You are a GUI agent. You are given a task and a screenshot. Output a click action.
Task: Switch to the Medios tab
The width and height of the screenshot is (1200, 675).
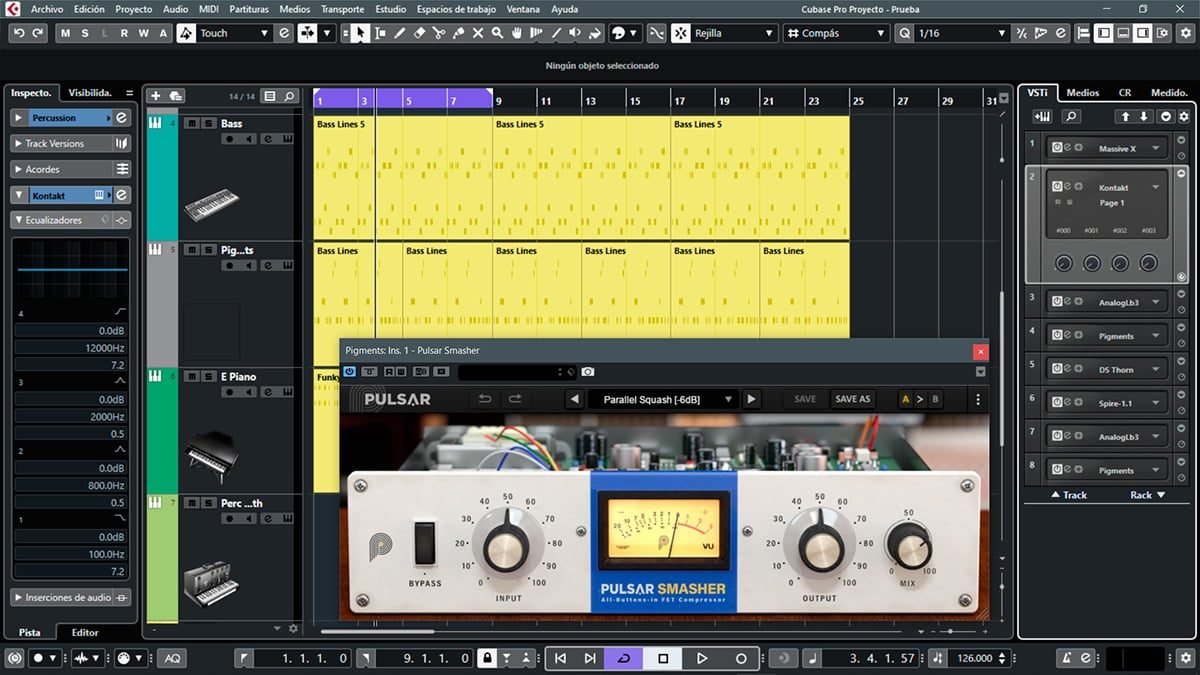coord(1082,92)
